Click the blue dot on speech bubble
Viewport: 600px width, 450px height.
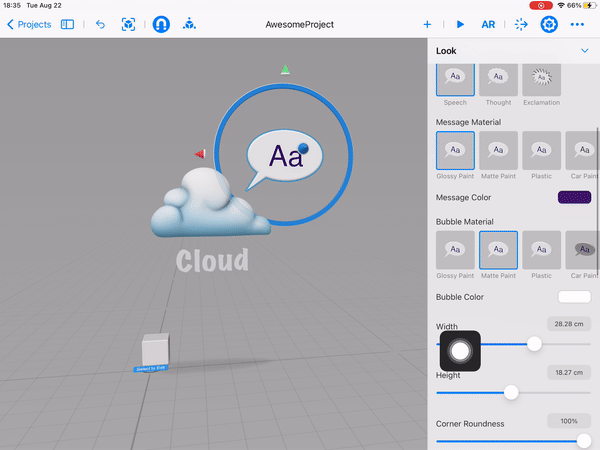tap(303, 148)
